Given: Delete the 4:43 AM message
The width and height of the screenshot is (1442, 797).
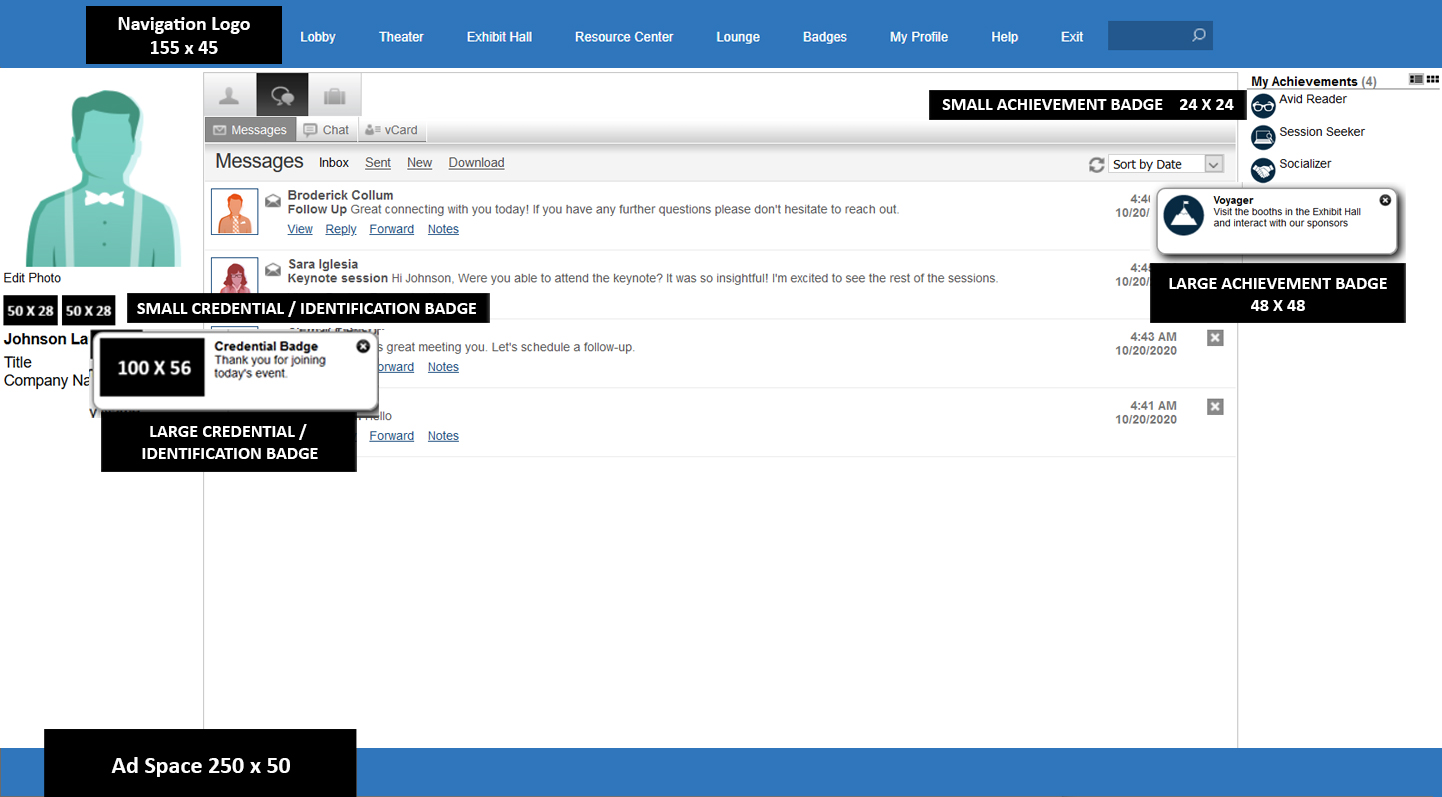Looking at the screenshot, I should pos(1215,338).
